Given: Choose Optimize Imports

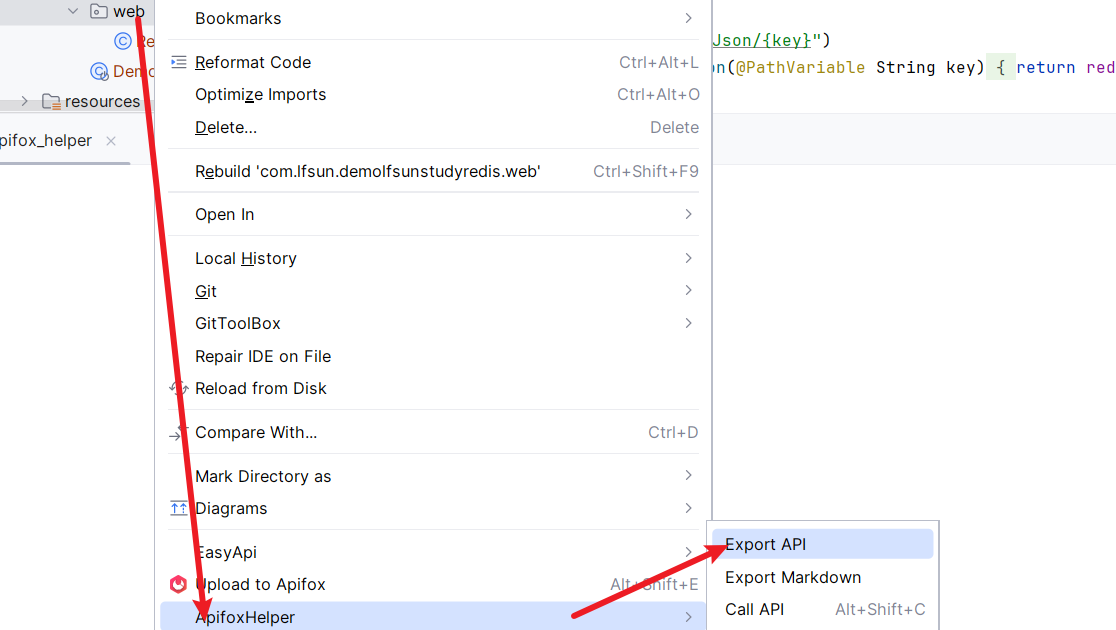Looking at the screenshot, I should 259,94.
